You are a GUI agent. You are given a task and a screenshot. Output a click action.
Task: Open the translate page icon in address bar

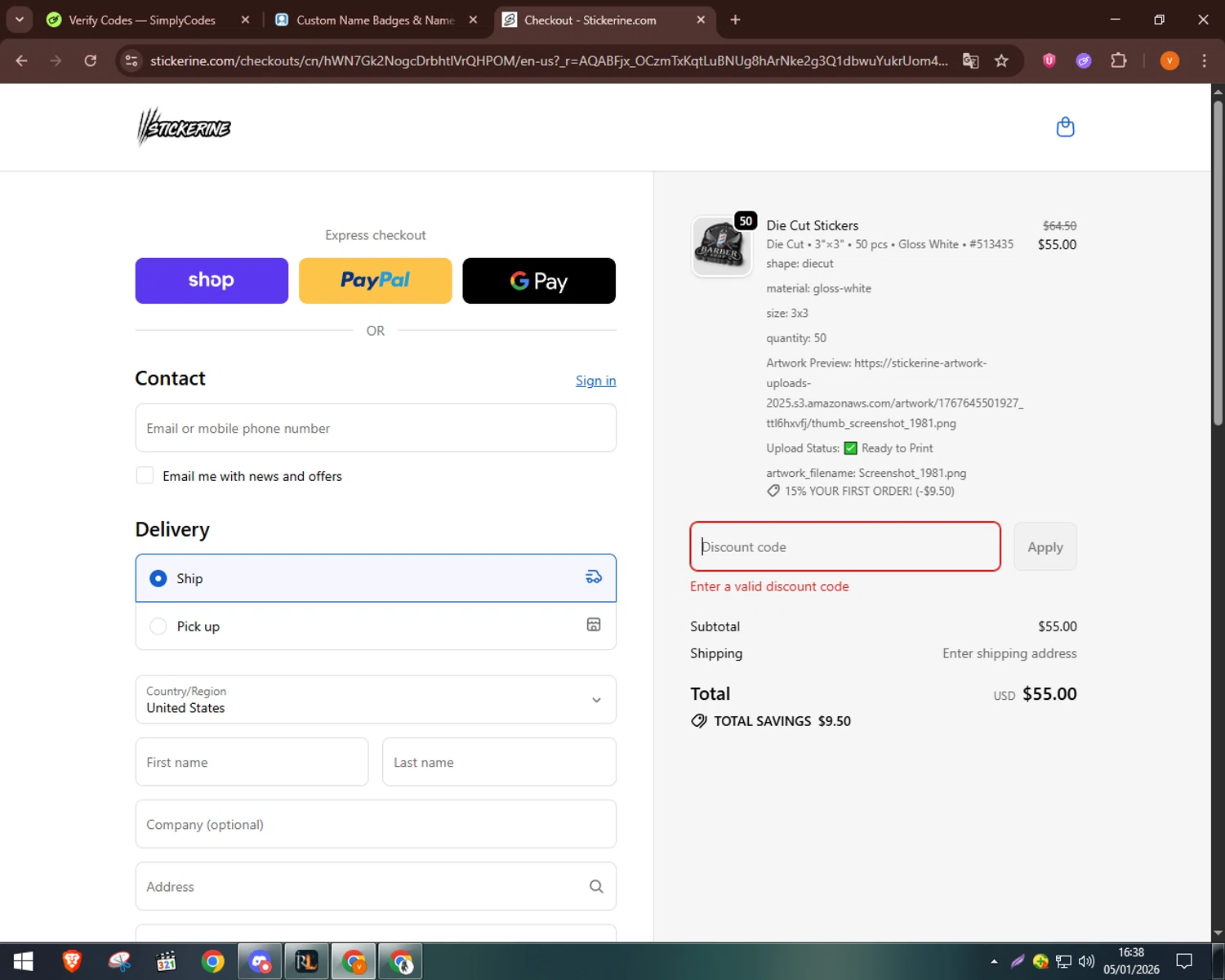pyautogui.click(x=970, y=60)
